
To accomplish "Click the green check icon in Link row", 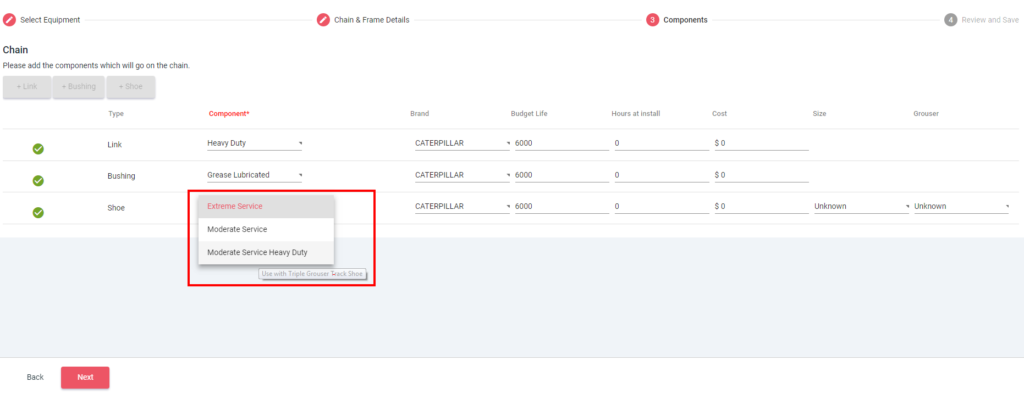I will [x=38, y=149].
